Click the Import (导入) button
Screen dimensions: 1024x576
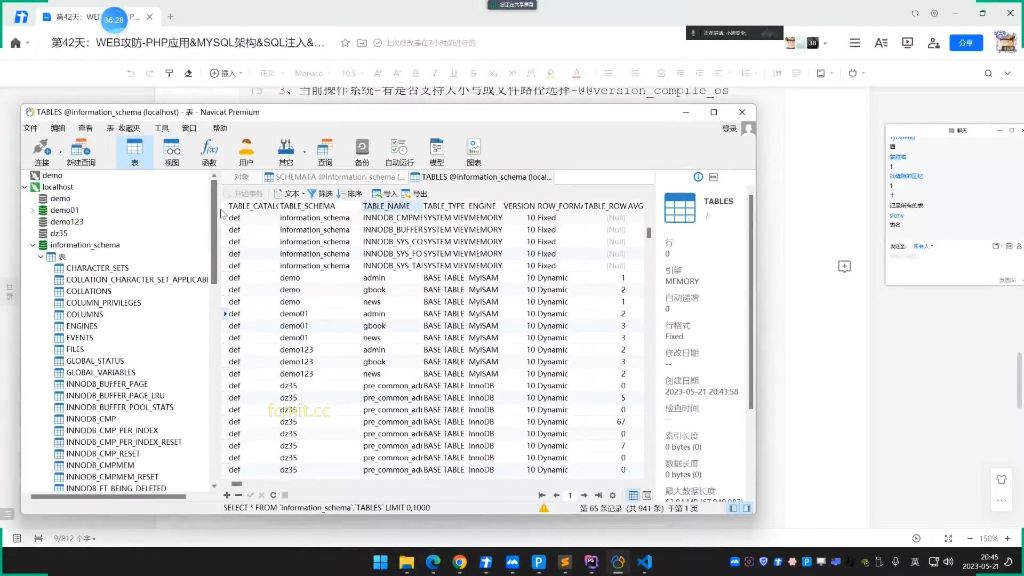[x=385, y=193]
